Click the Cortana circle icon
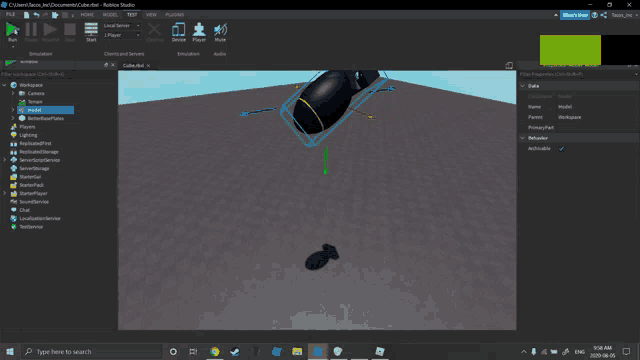The height and width of the screenshot is (360, 640). [173, 351]
